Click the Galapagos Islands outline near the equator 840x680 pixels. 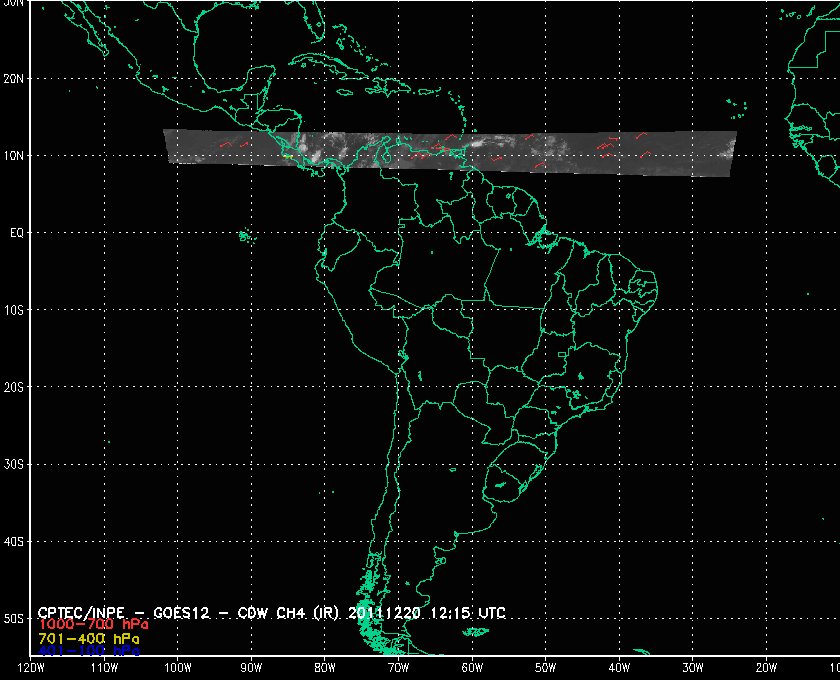tap(246, 236)
